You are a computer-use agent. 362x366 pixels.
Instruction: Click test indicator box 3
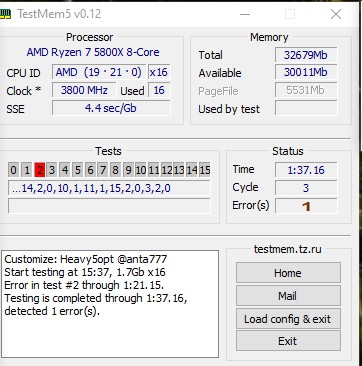[x=52, y=170]
